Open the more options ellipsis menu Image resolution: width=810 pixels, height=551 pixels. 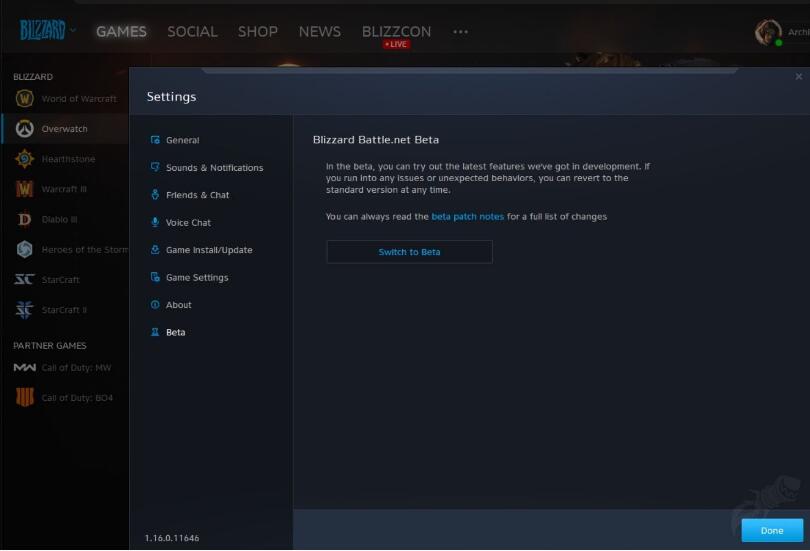tap(460, 32)
